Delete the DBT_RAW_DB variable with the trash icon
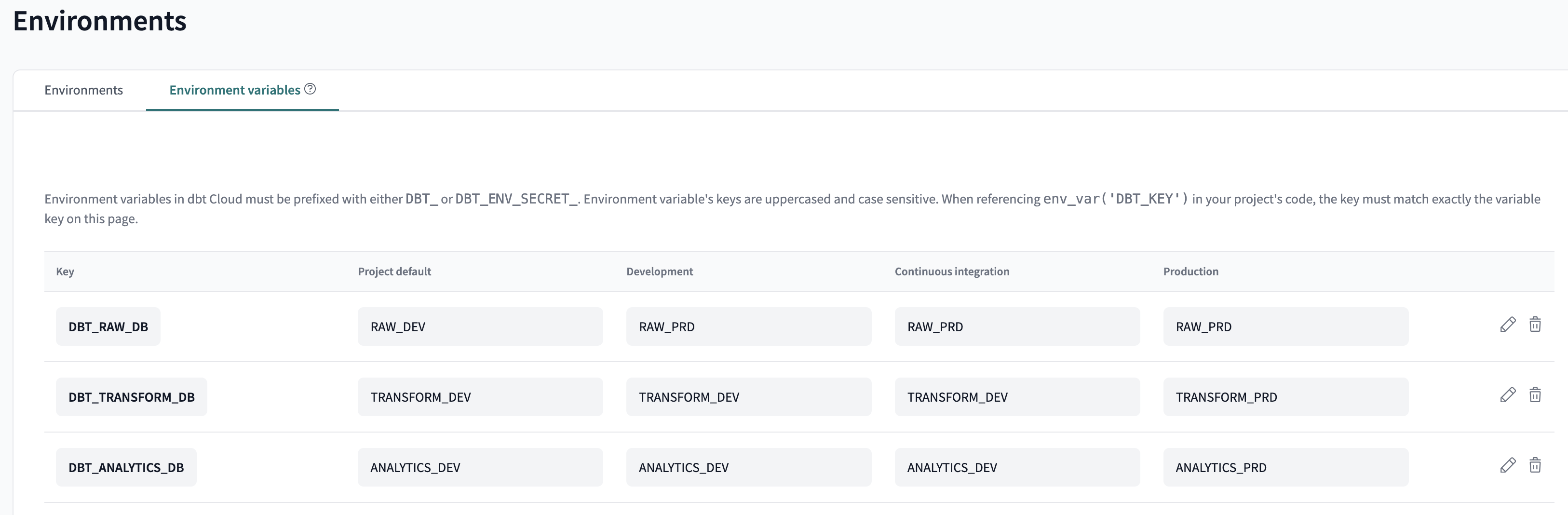The image size is (1568, 515). [x=1535, y=325]
